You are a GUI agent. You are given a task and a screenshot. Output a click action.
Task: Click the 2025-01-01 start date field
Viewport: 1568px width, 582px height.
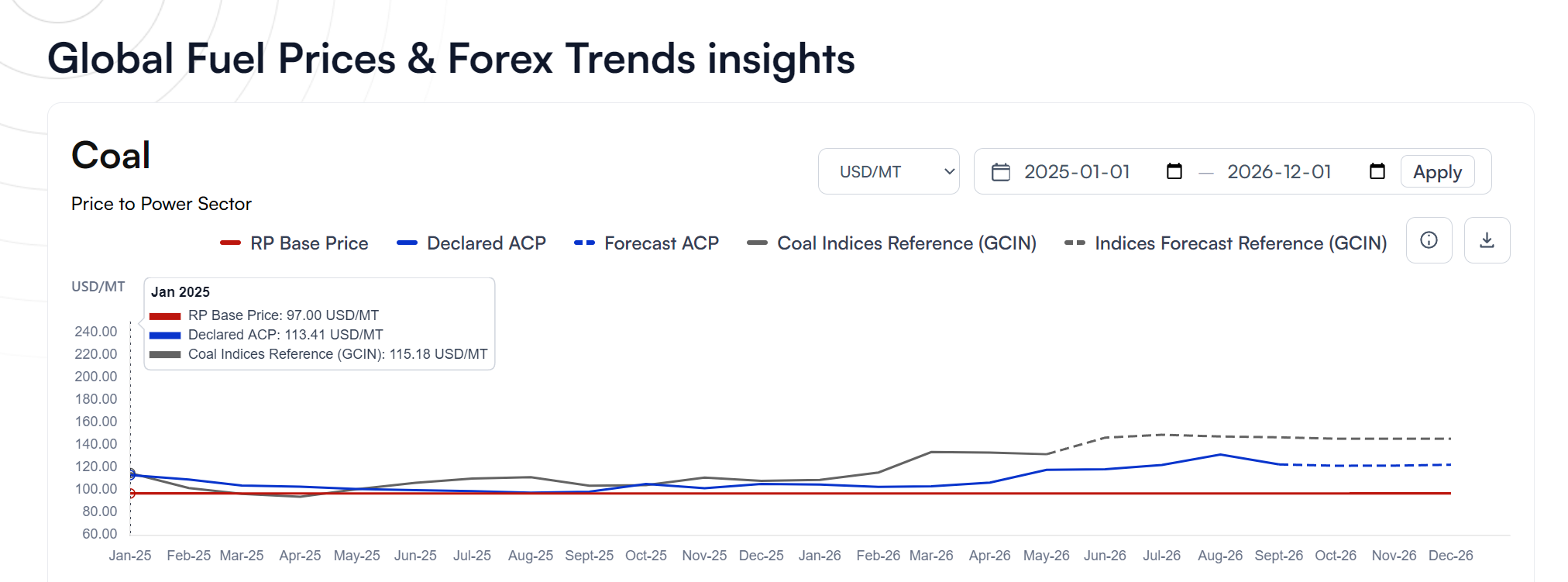1077,171
